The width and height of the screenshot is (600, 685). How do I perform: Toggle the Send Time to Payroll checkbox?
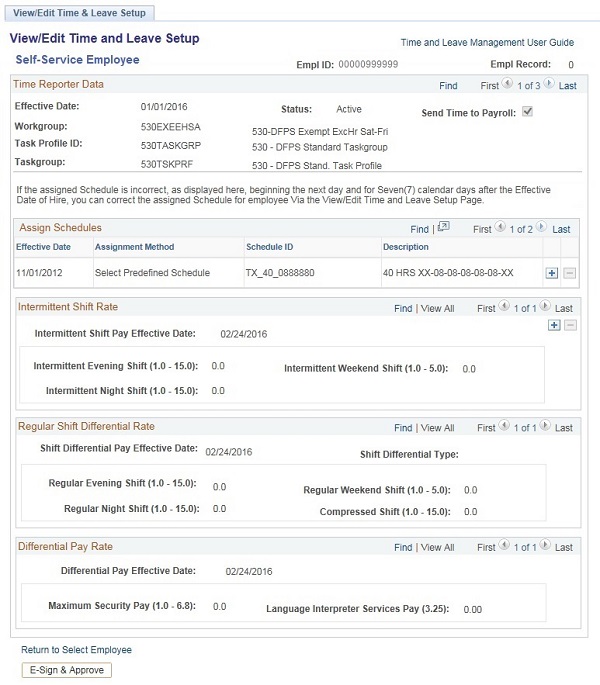(x=527, y=111)
